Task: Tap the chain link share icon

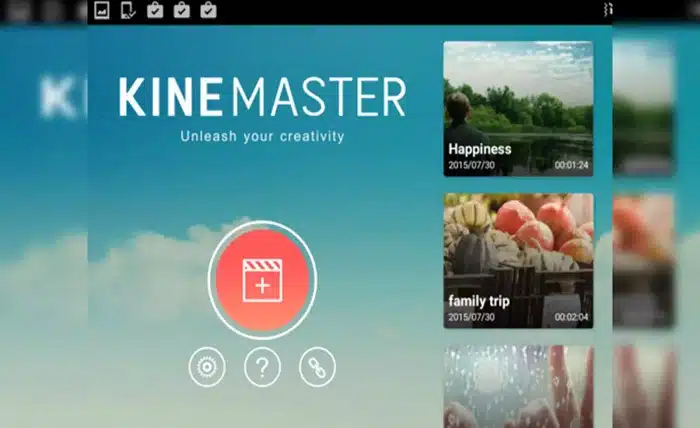Action: coord(317,367)
